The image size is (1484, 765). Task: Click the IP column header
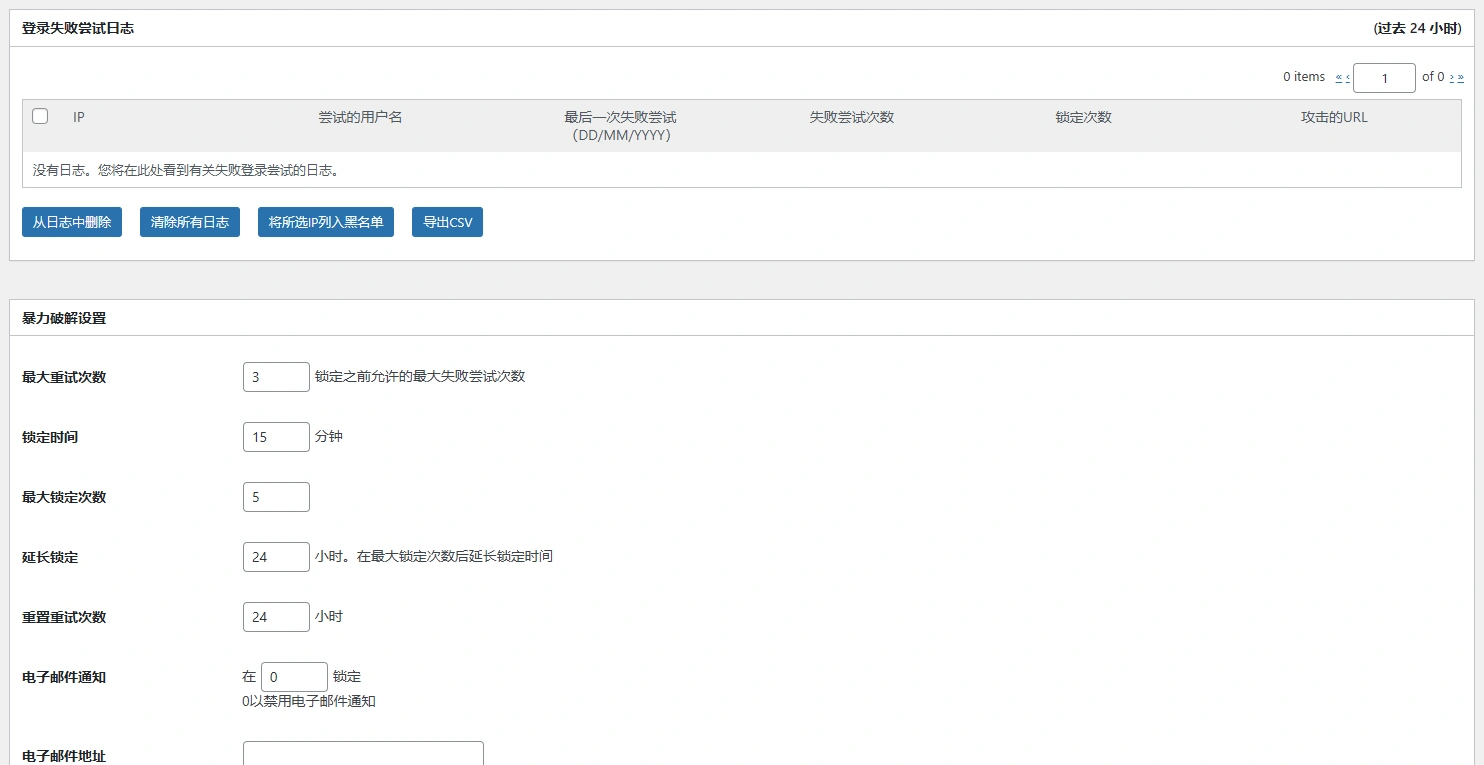[x=79, y=117]
